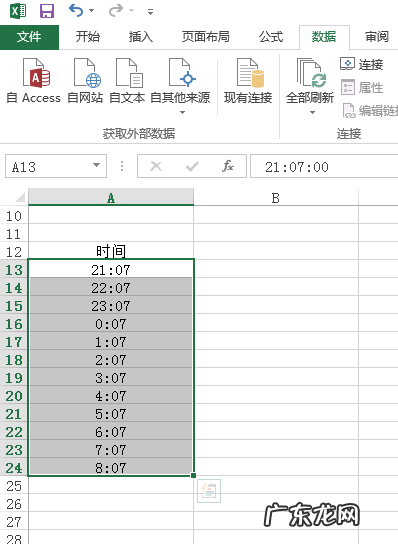The image size is (398, 544).
Task: Expand the 全部刷新 dropdown arrow
Action: coord(312,112)
